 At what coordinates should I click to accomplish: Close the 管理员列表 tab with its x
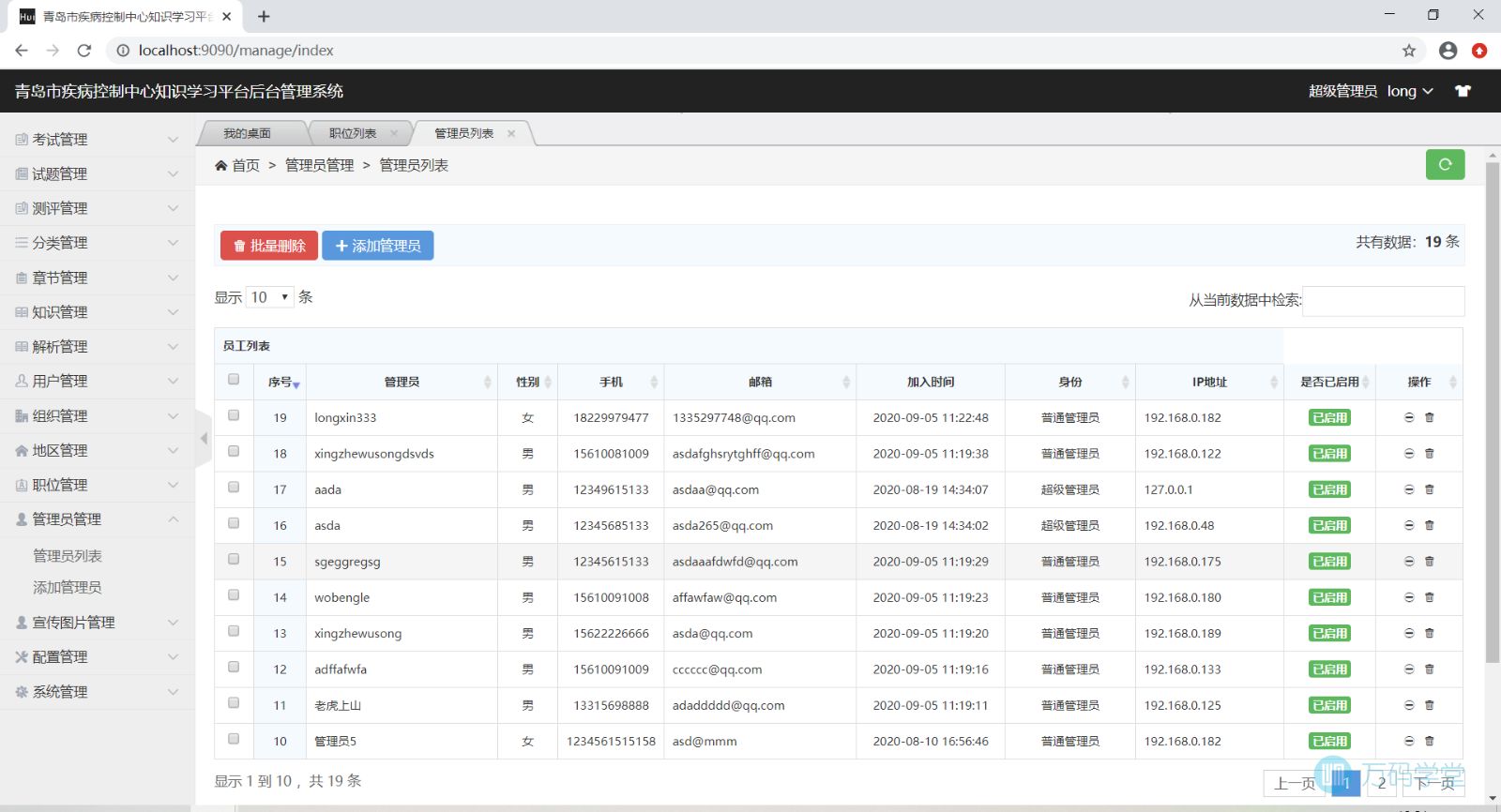click(x=511, y=133)
